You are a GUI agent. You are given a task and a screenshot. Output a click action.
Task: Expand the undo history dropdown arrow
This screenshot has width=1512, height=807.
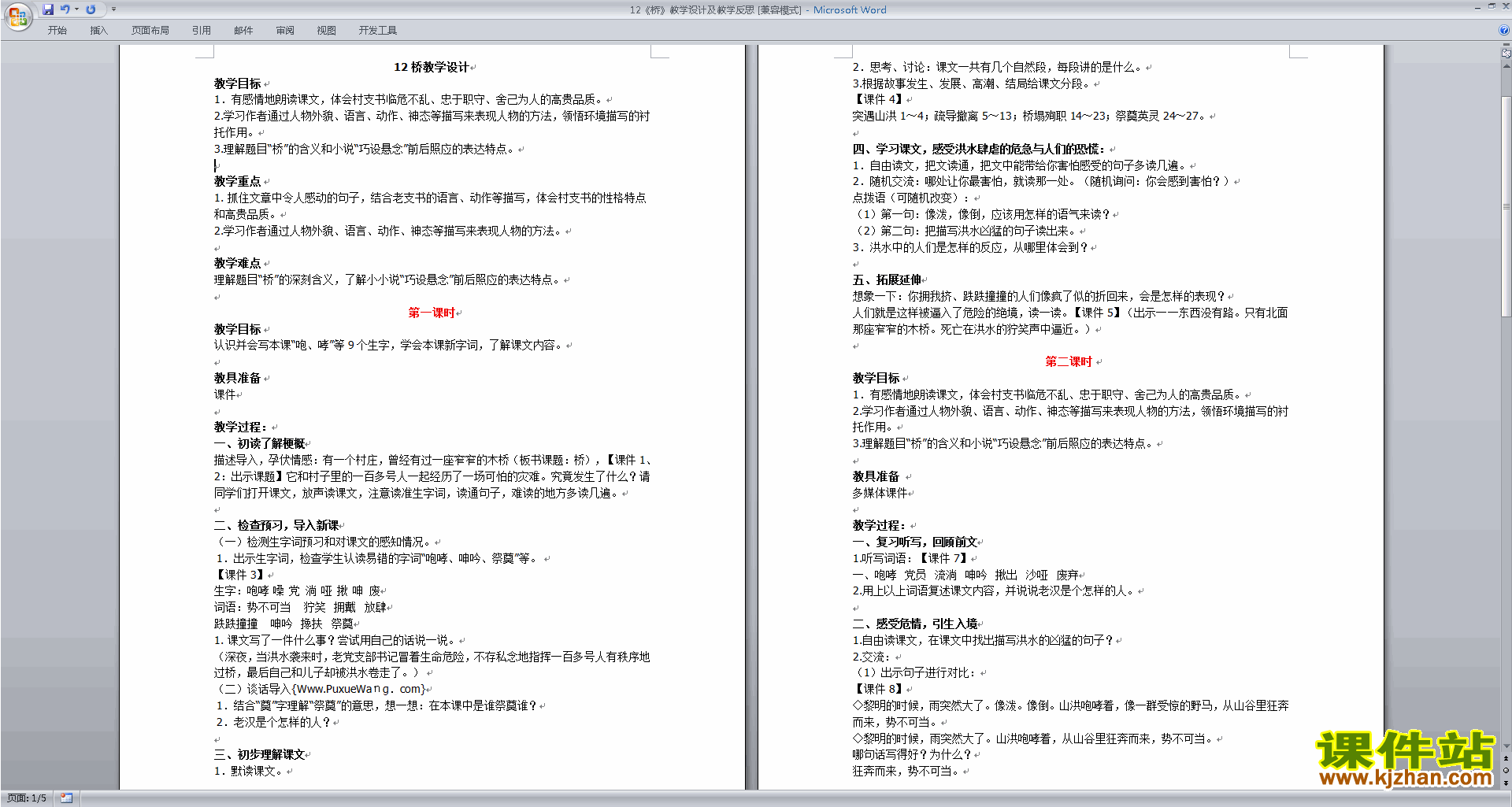click(76, 9)
